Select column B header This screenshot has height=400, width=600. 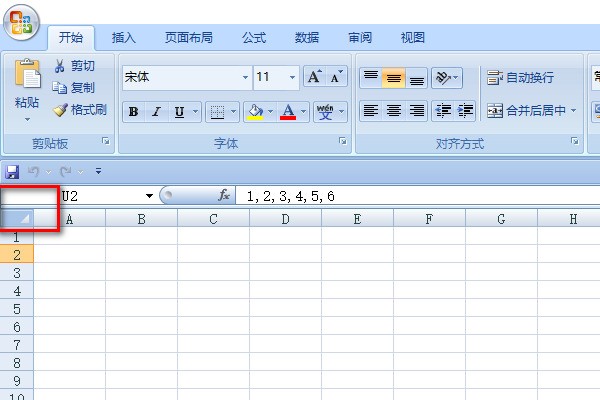pos(142,219)
